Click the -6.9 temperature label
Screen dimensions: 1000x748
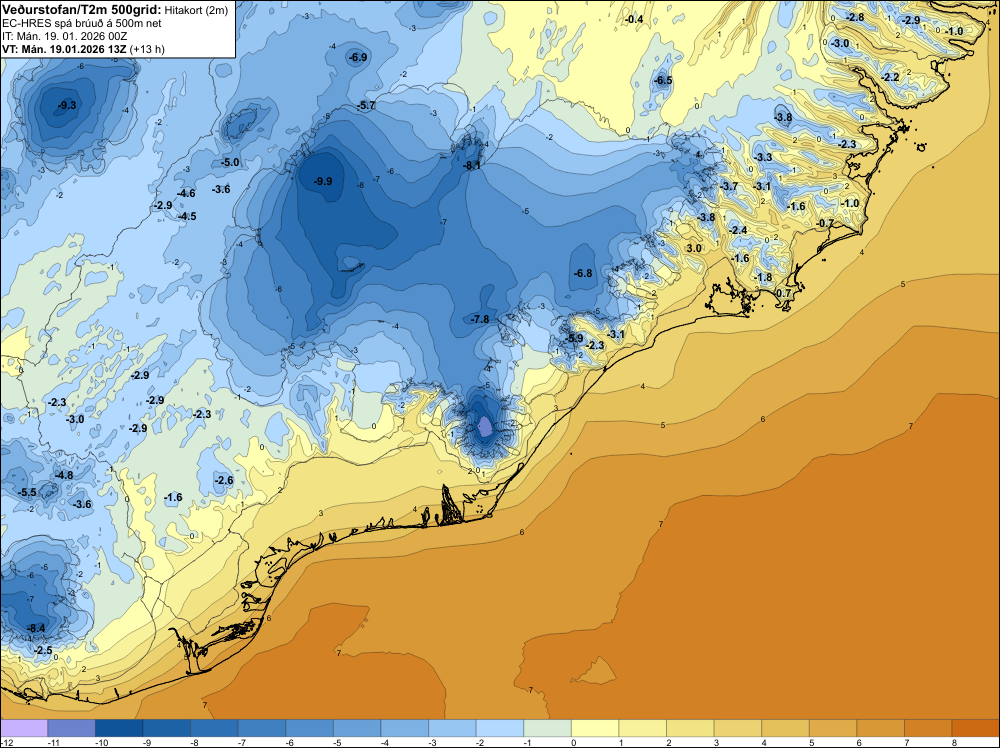[358, 57]
